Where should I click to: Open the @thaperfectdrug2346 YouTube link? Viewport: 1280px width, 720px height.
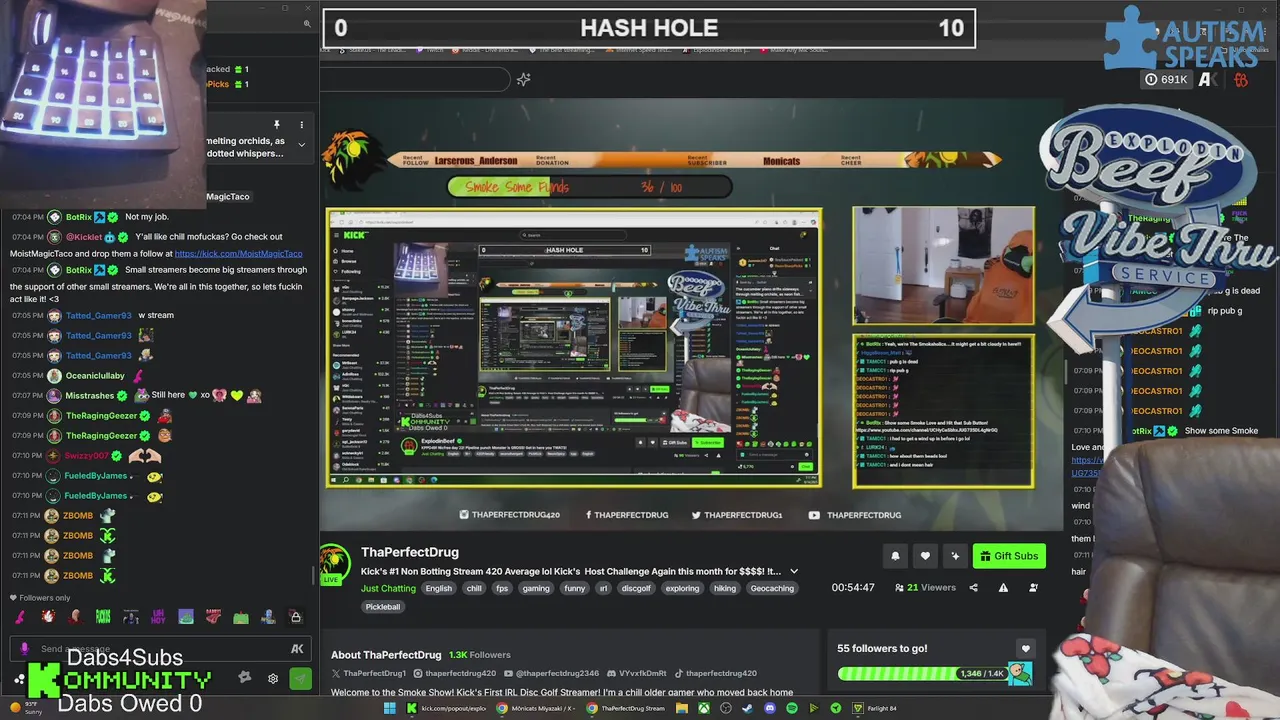(x=552, y=673)
